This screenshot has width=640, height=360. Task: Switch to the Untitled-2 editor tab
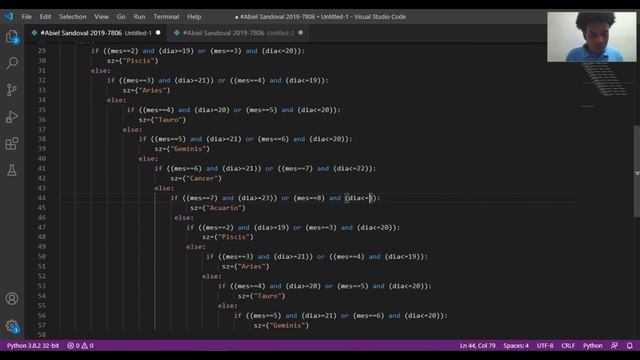(x=238, y=33)
